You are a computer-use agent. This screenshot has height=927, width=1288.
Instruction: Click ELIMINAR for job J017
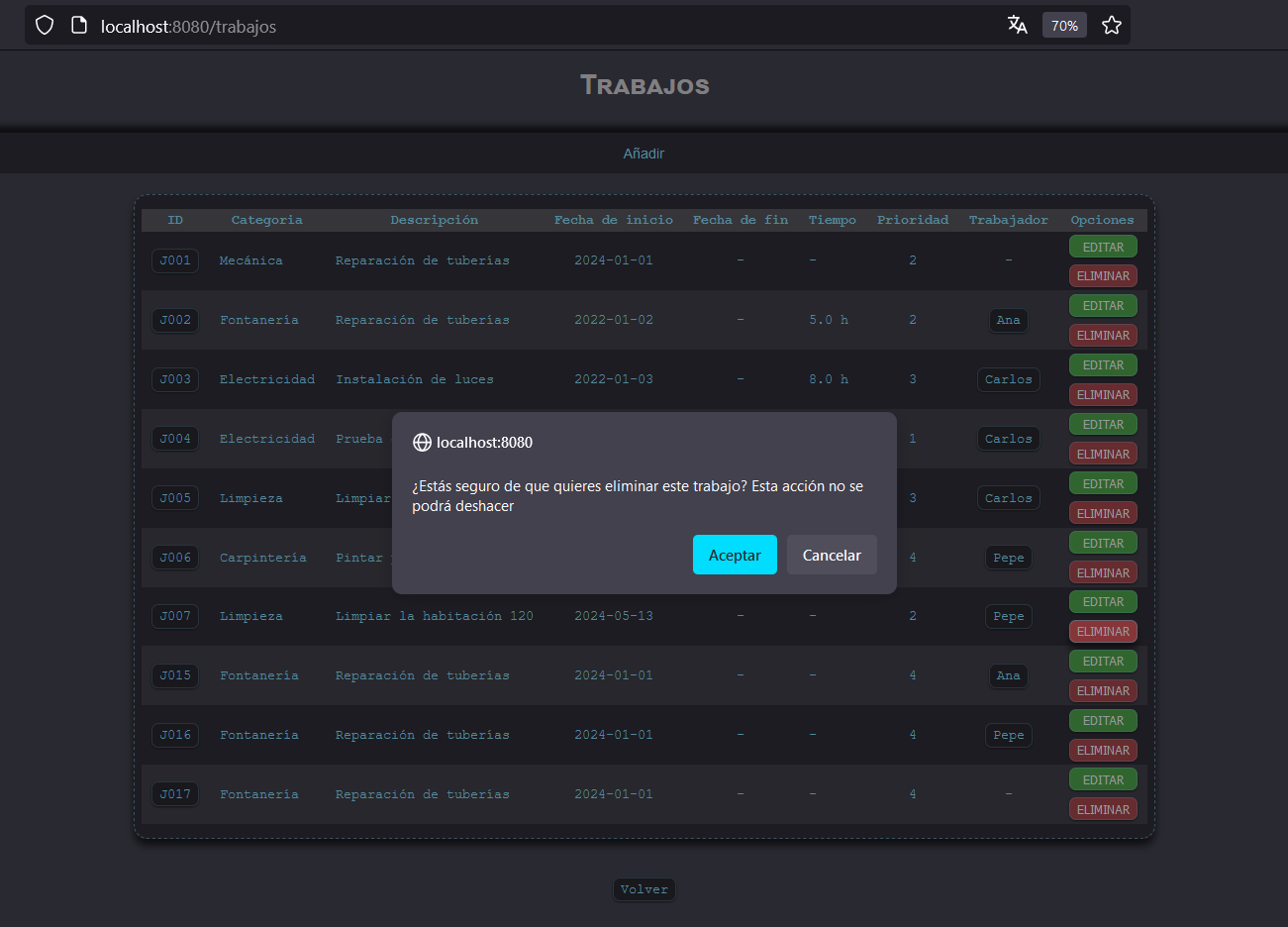tap(1103, 809)
